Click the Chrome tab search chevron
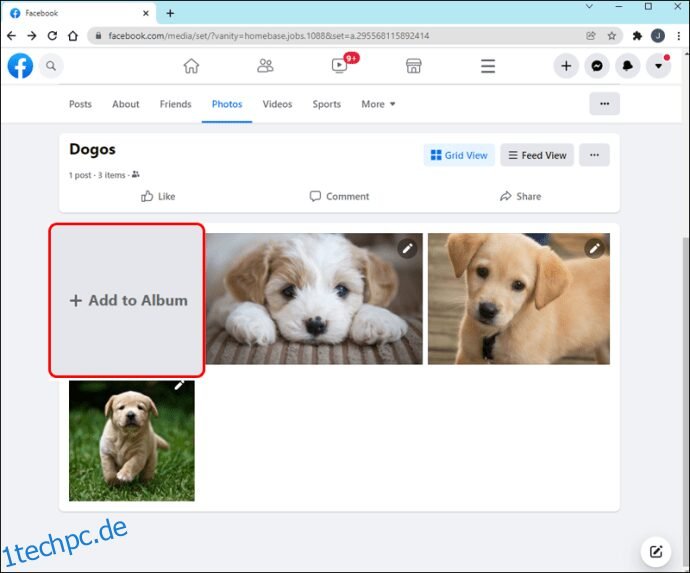The height and width of the screenshot is (573, 690). coord(589,7)
